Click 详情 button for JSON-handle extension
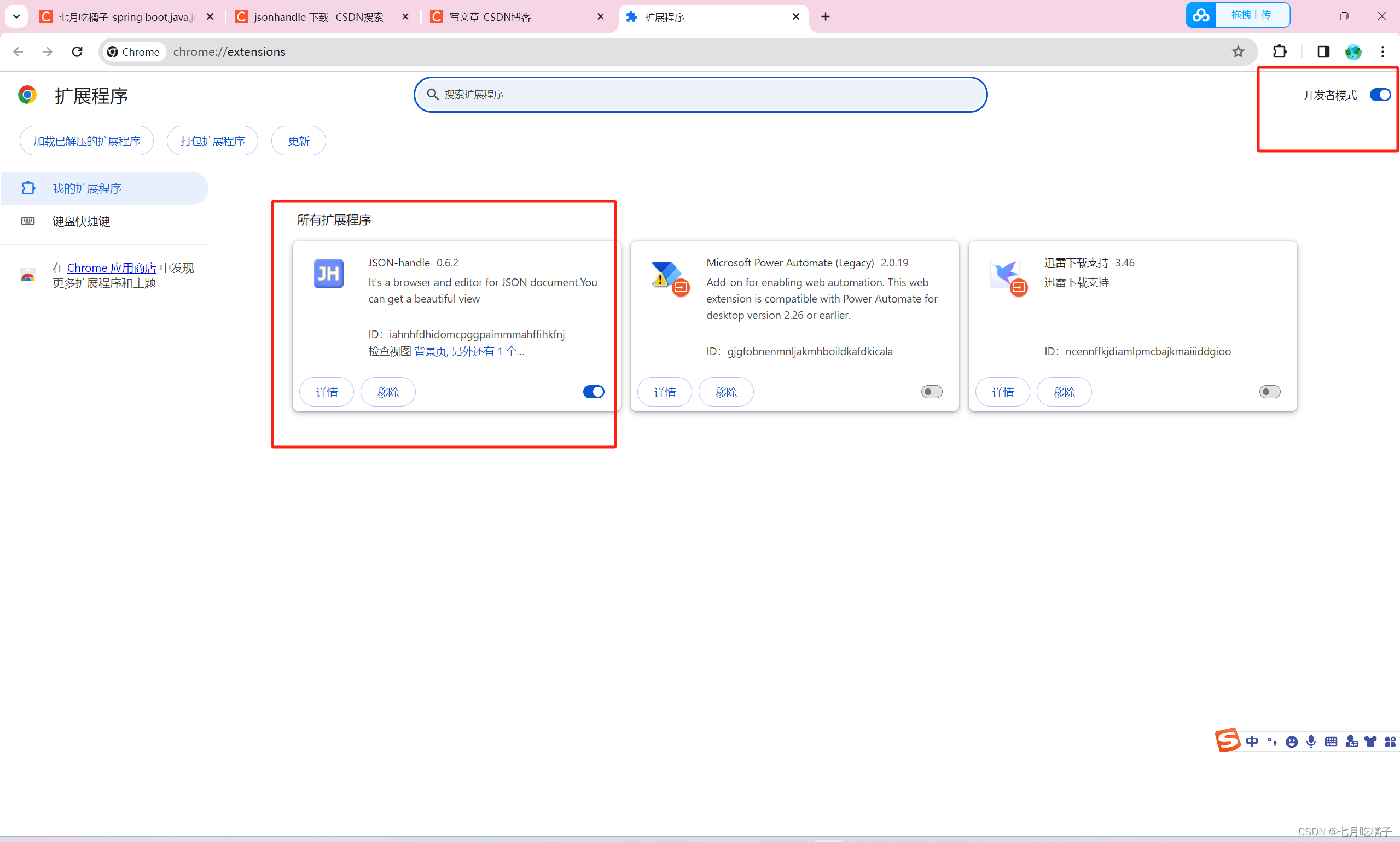This screenshot has width=1400, height=842. coord(326,392)
